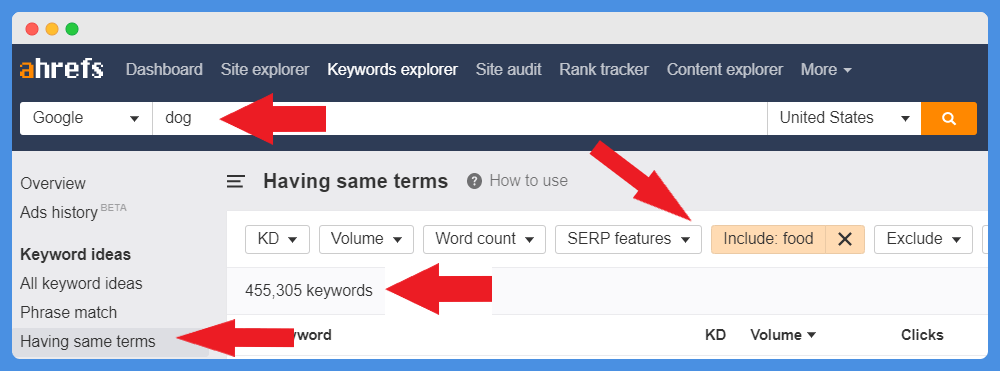This screenshot has width=1000, height=371.
Task: Go to Site explorer tab
Action: pyautogui.click(x=265, y=69)
